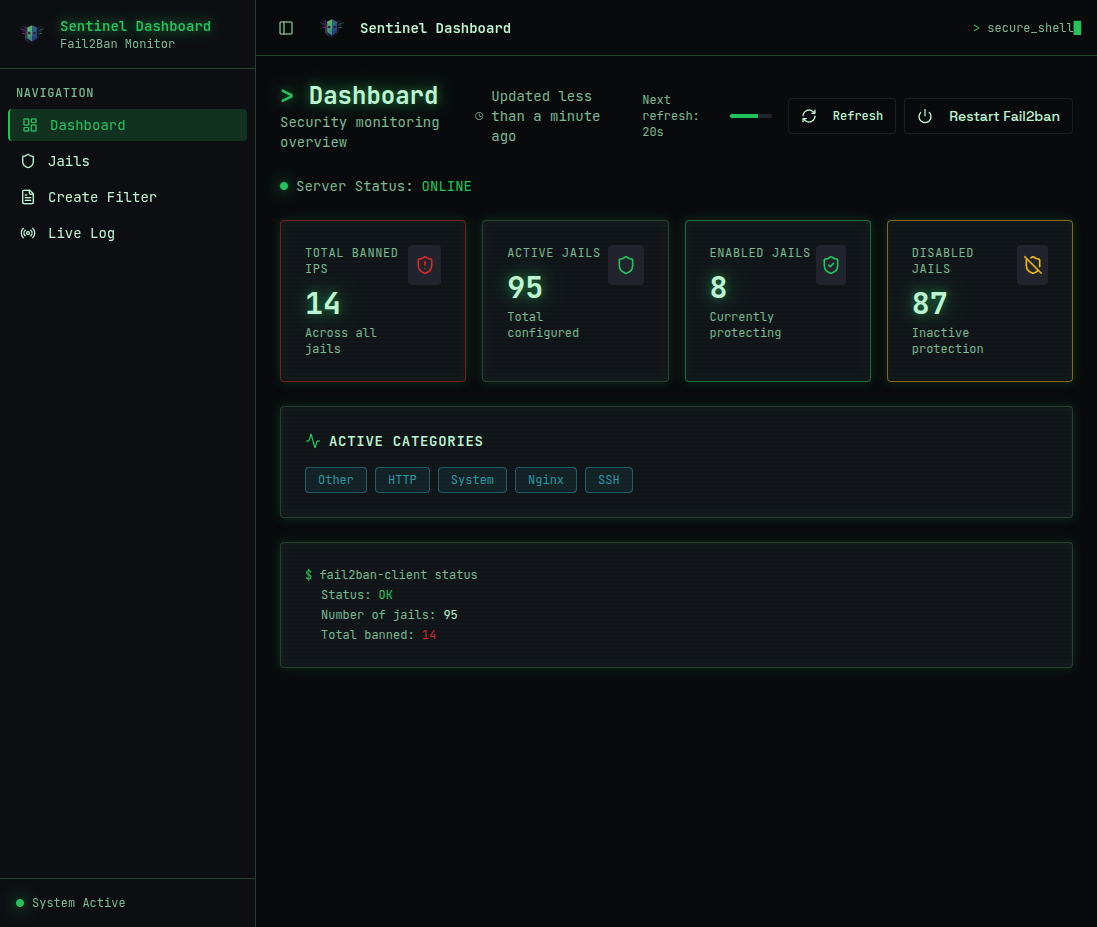Click the pulse icon beside Active Categories
Screen dimensions: 1097x927
pyautogui.click(x=312, y=440)
